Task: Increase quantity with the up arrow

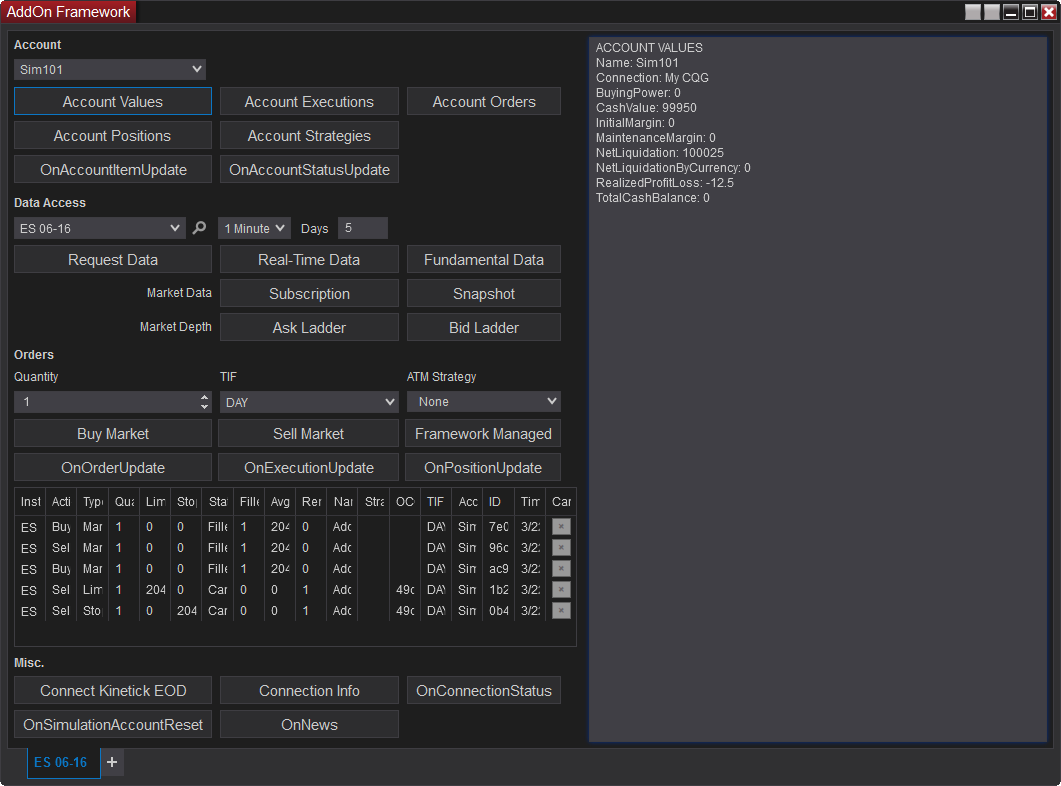Action: (205, 397)
